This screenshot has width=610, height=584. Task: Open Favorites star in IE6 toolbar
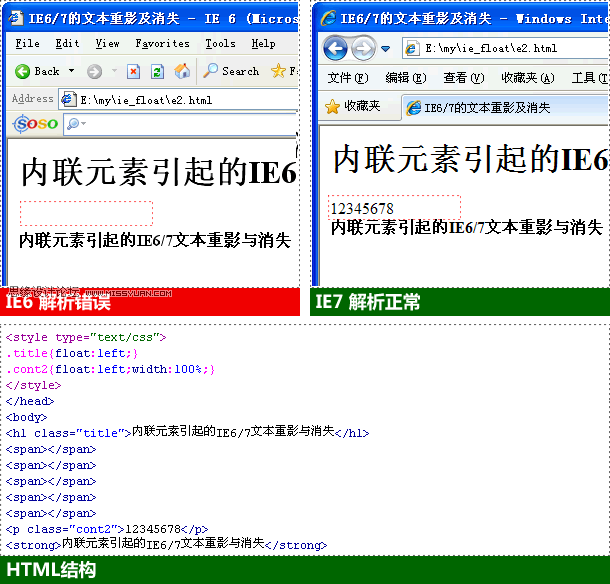pos(278,71)
